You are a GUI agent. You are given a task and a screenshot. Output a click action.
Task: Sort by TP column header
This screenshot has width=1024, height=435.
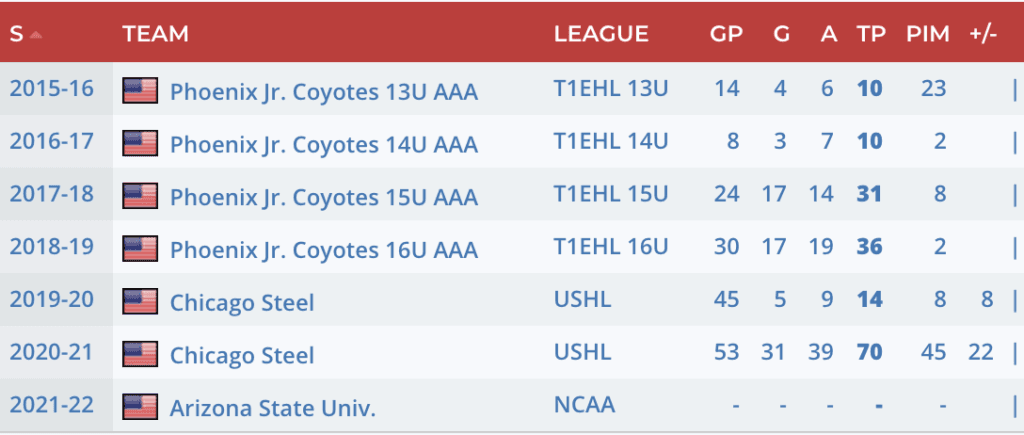(x=868, y=34)
